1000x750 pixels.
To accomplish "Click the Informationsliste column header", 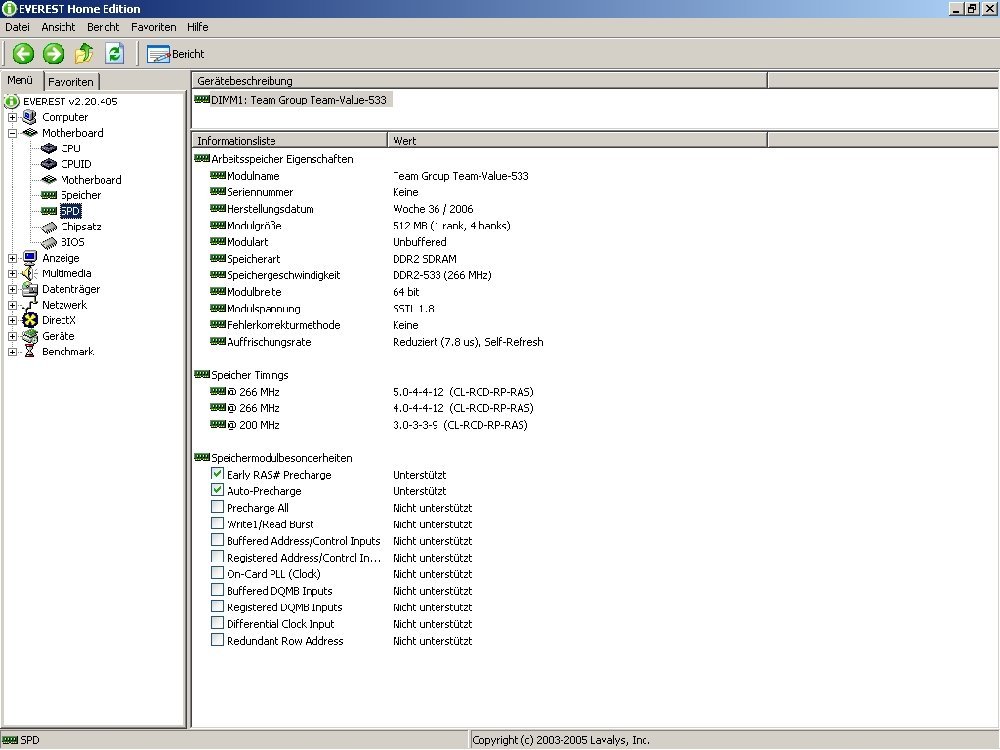I will click(290, 141).
